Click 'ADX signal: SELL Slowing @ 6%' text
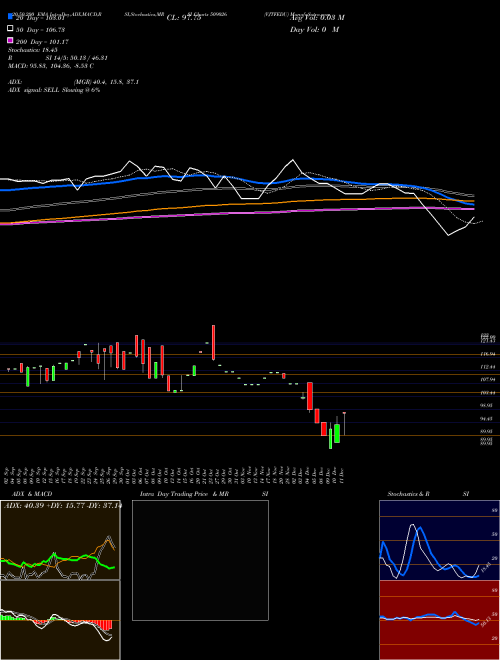This screenshot has width=500, height=660. click(x=54, y=90)
